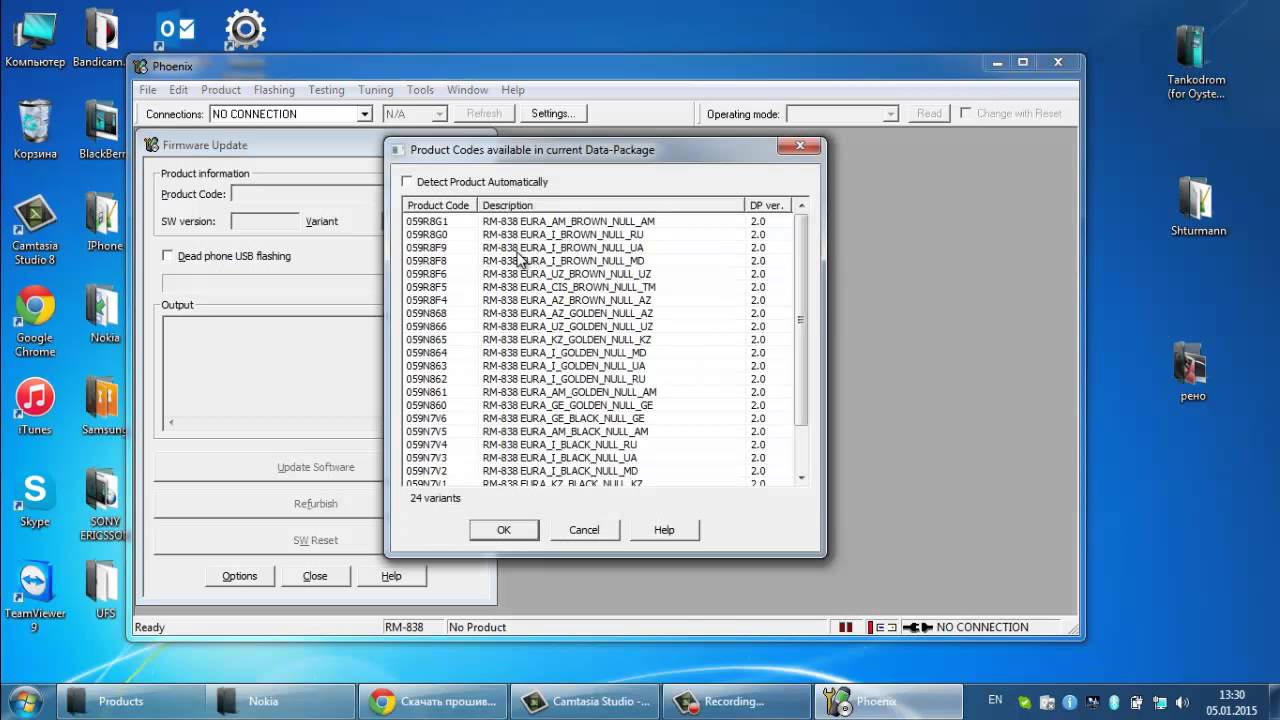1280x720 pixels.
Task: Open the Tankodrom desktop icon
Action: tap(1195, 62)
